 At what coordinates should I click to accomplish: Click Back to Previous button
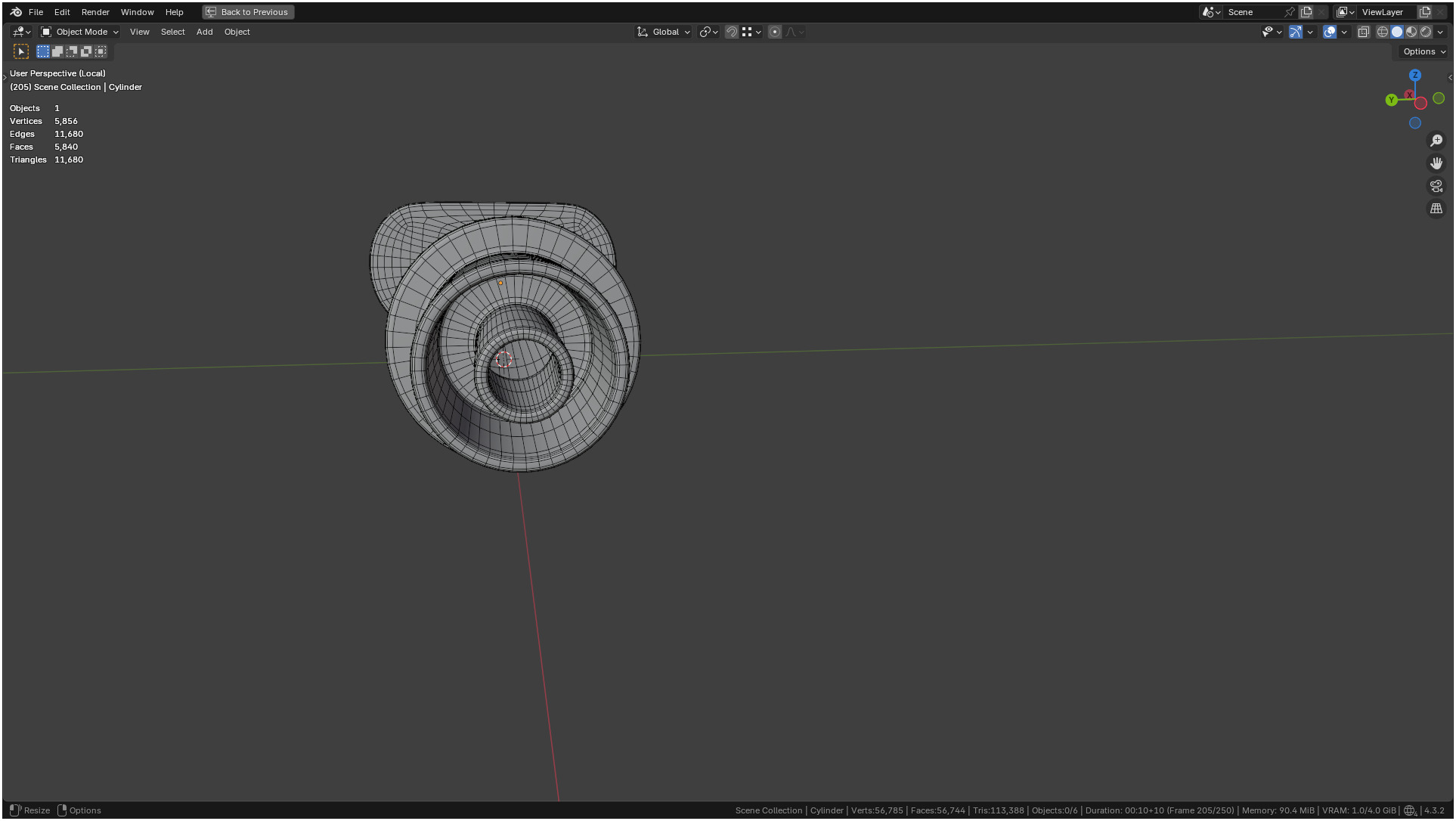pos(248,12)
